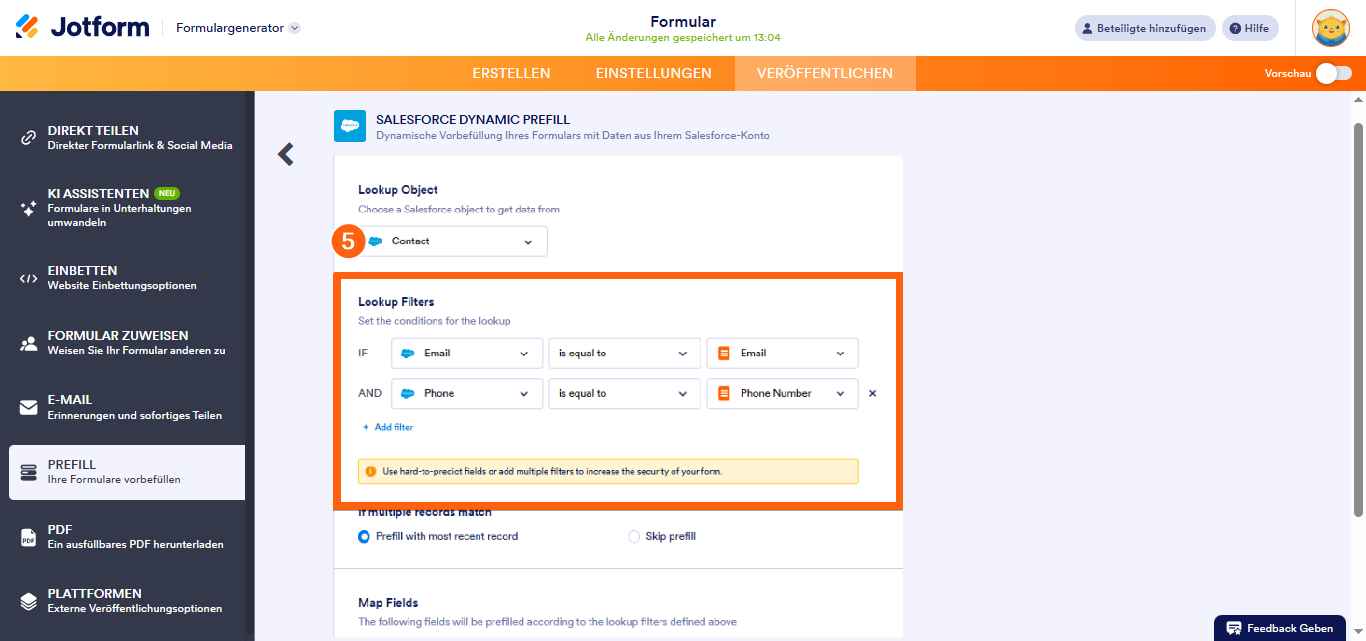The height and width of the screenshot is (641, 1366).
Task: Switch to the Erstellen tab
Action: [x=511, y=73]
